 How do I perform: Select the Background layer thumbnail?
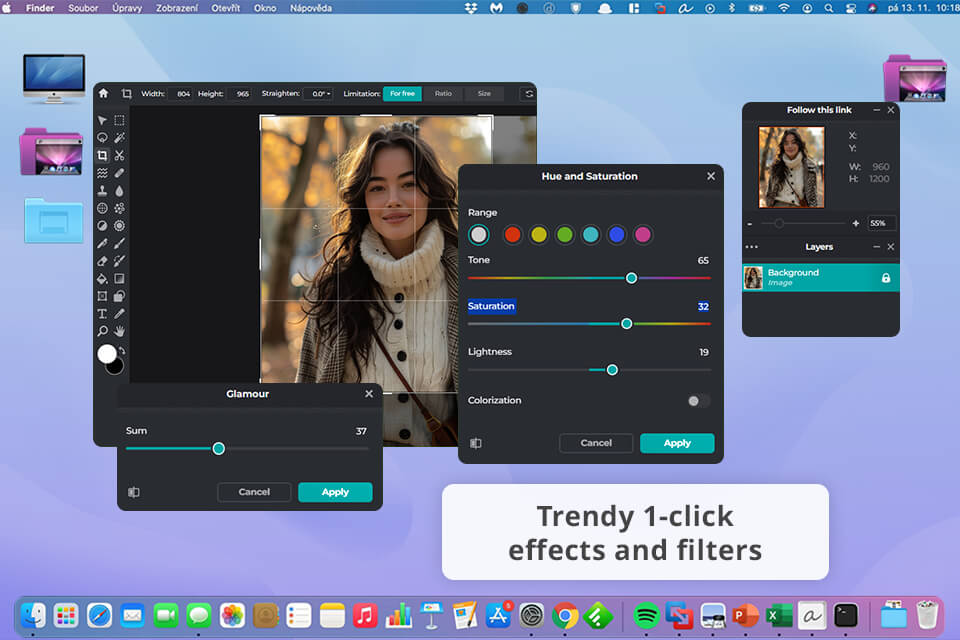(x=753, y=278)
